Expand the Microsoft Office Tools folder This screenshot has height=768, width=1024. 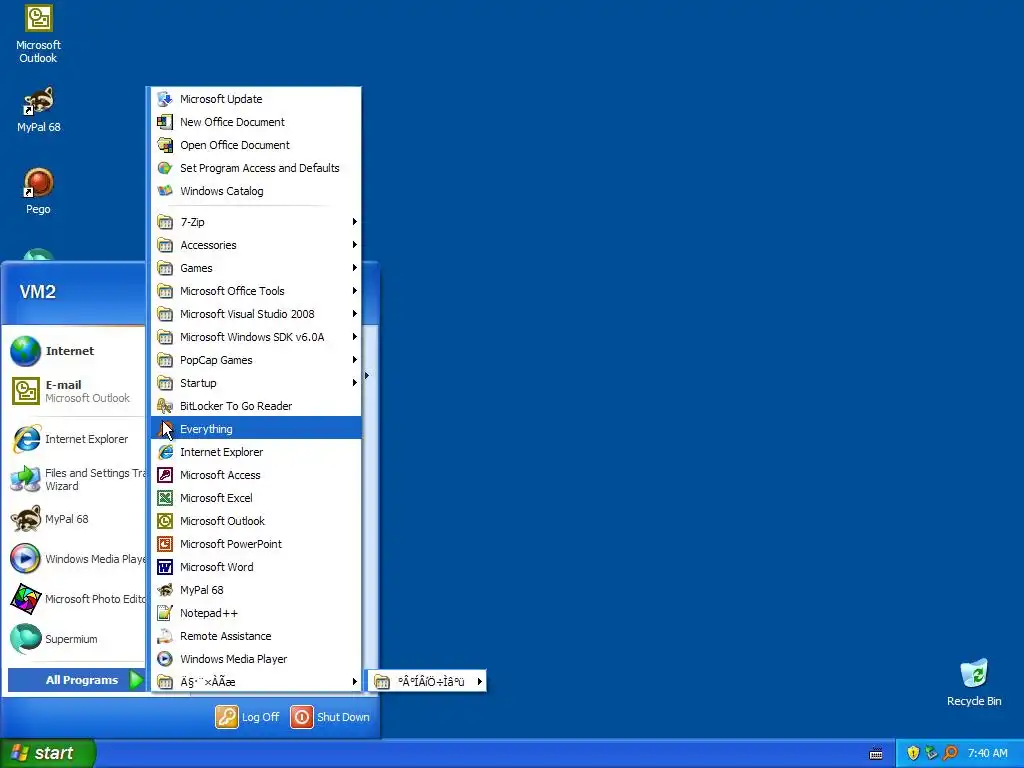pos(256,291)
